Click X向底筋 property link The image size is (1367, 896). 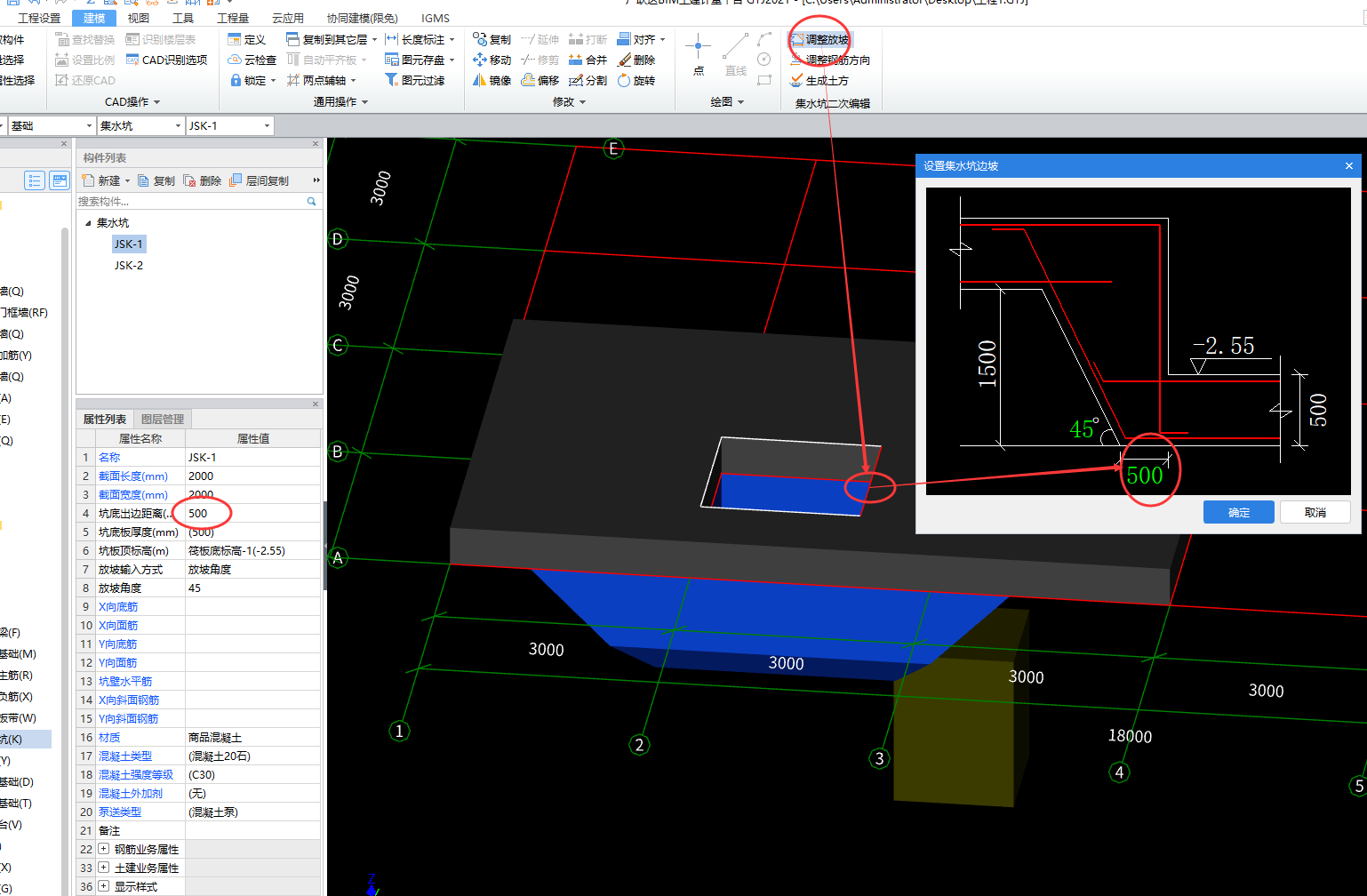118,606
